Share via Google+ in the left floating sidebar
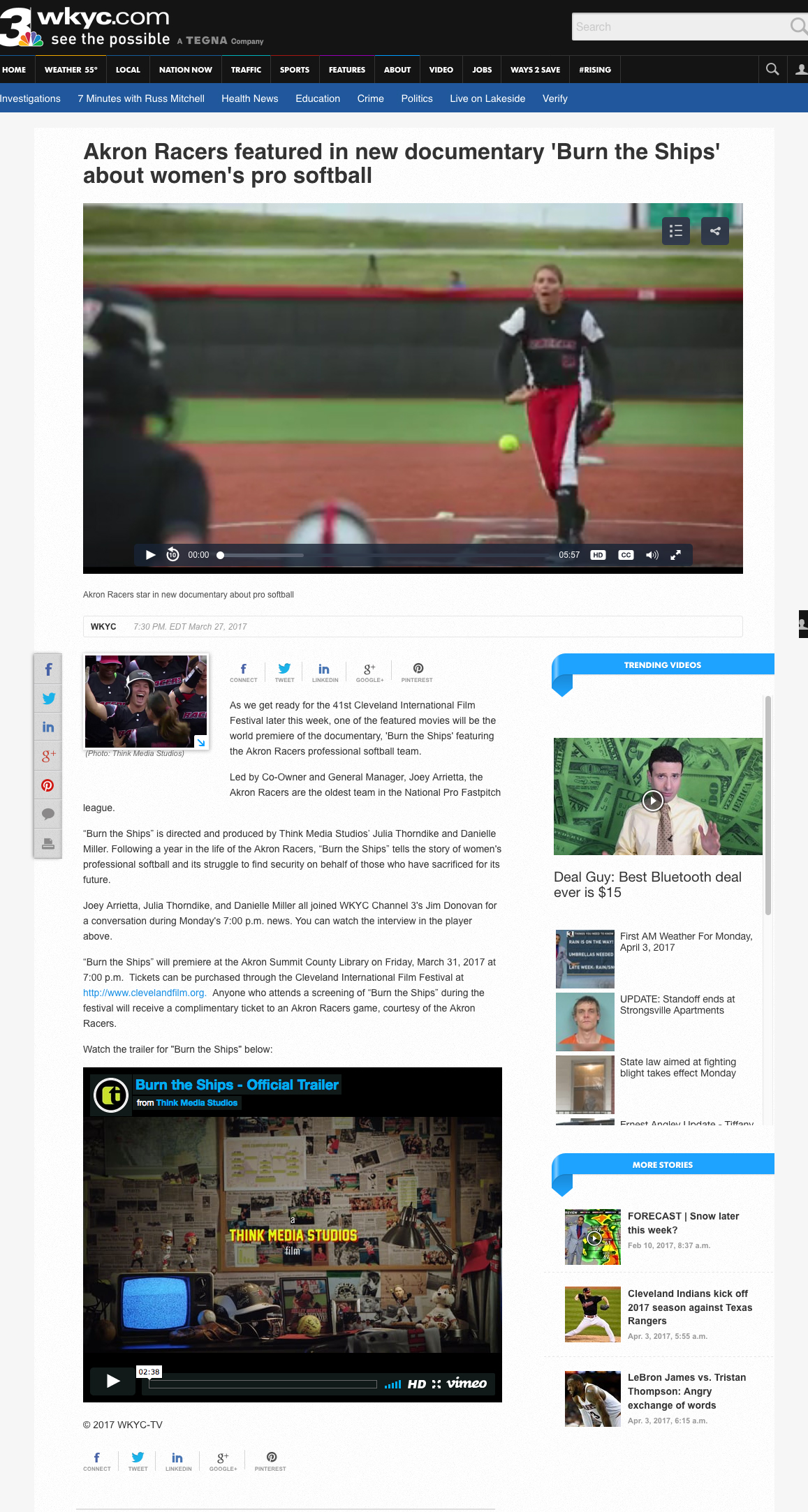Image resolution: width=808 pixels, height=1512 pixels. click(48, 756)
